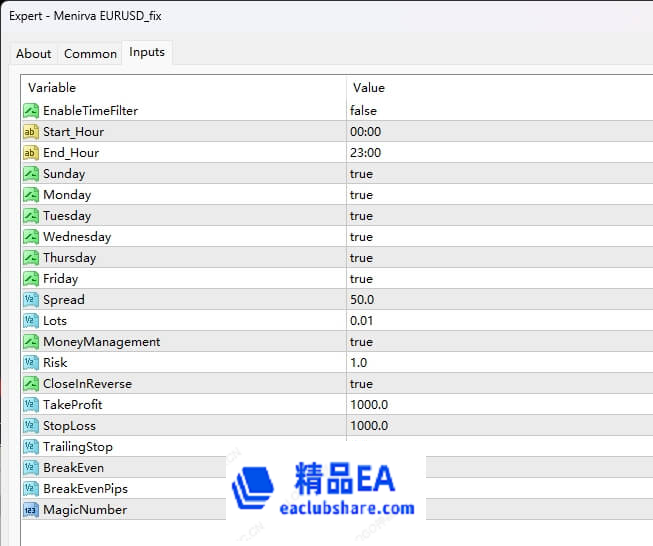Click the MagicNumber integer type icon

[30, 510]
